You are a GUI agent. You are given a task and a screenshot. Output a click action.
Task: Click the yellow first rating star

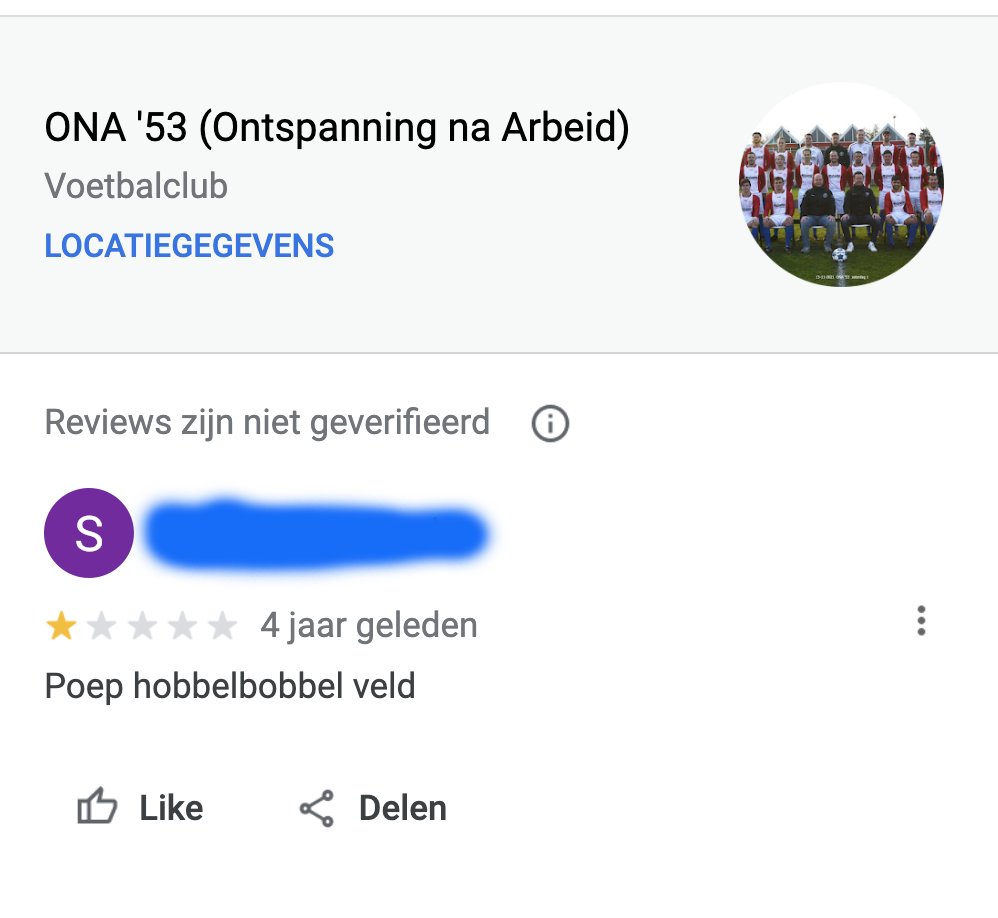(x=61, y=627)
